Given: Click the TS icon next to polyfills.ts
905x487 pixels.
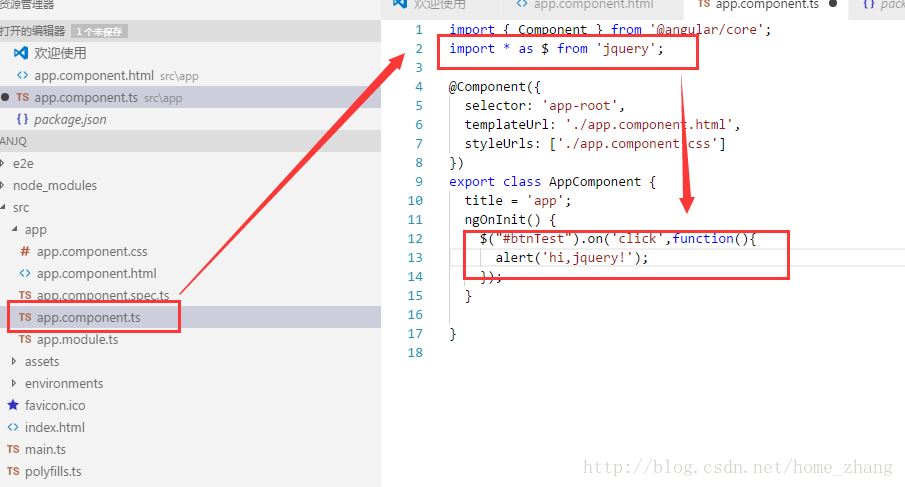Looking at the screenshot, I should click(x=13, y=471).
